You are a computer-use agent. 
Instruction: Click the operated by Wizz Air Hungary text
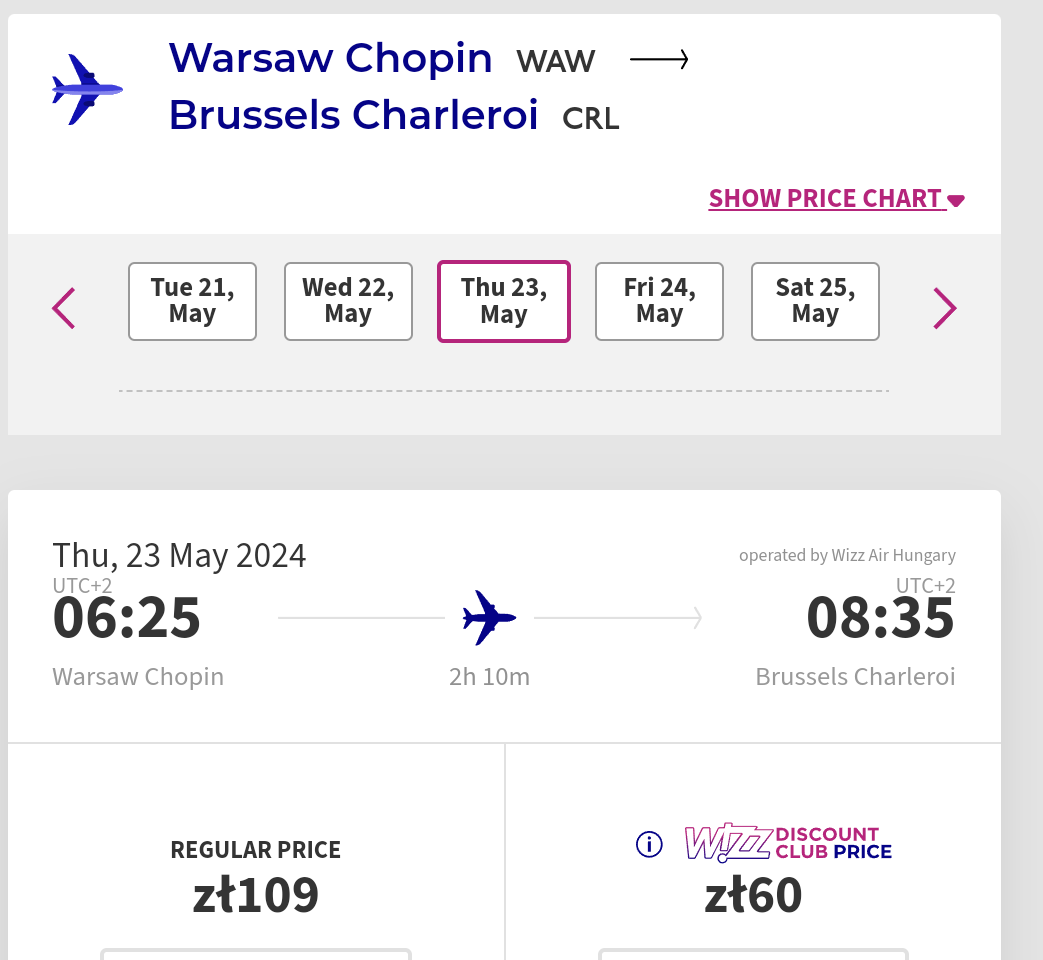point(847,555)
